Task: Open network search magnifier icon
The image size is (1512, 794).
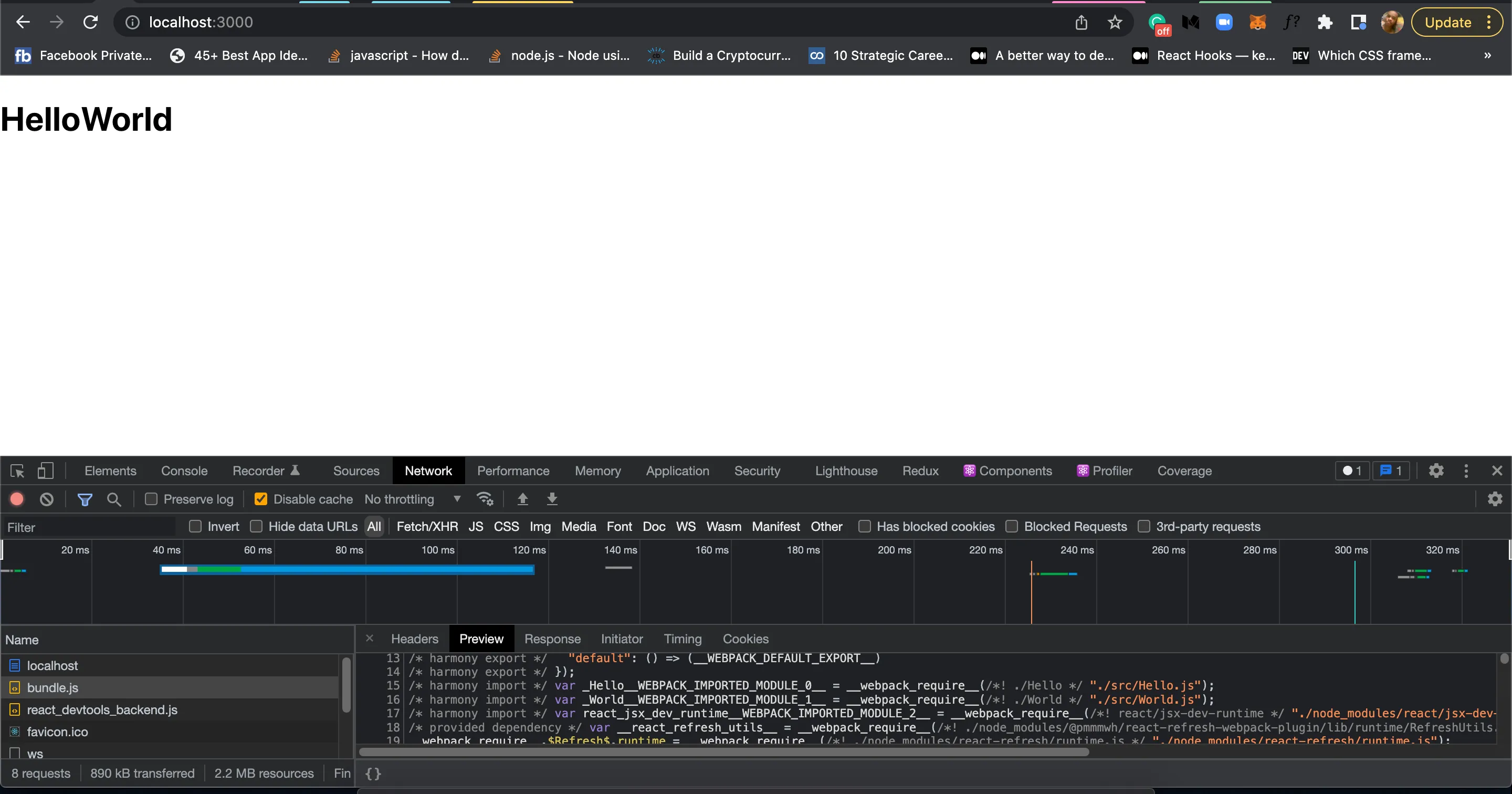Action: coord(114,499)
